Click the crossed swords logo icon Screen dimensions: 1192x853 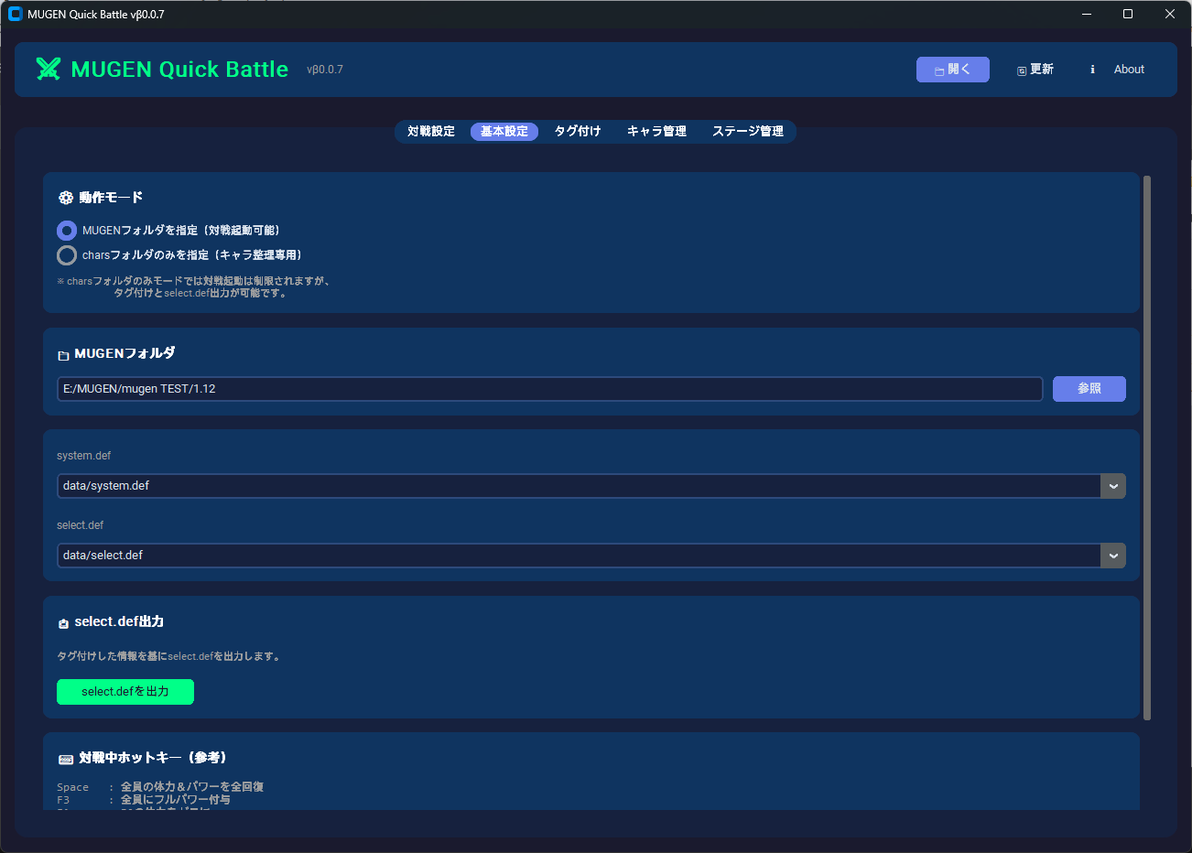click(48, 69)
